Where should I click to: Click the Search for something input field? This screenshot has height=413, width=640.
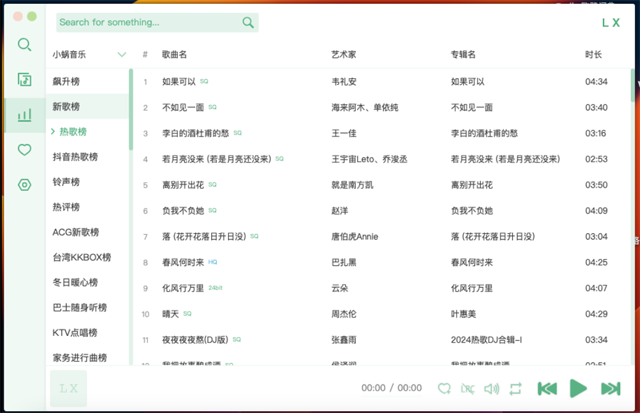145,22
